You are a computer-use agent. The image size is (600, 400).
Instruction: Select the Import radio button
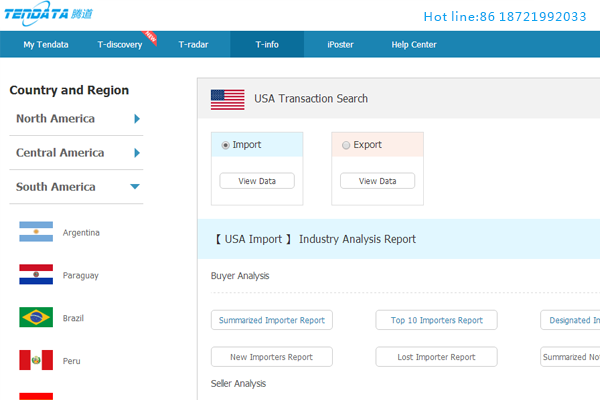click(225, 145)
